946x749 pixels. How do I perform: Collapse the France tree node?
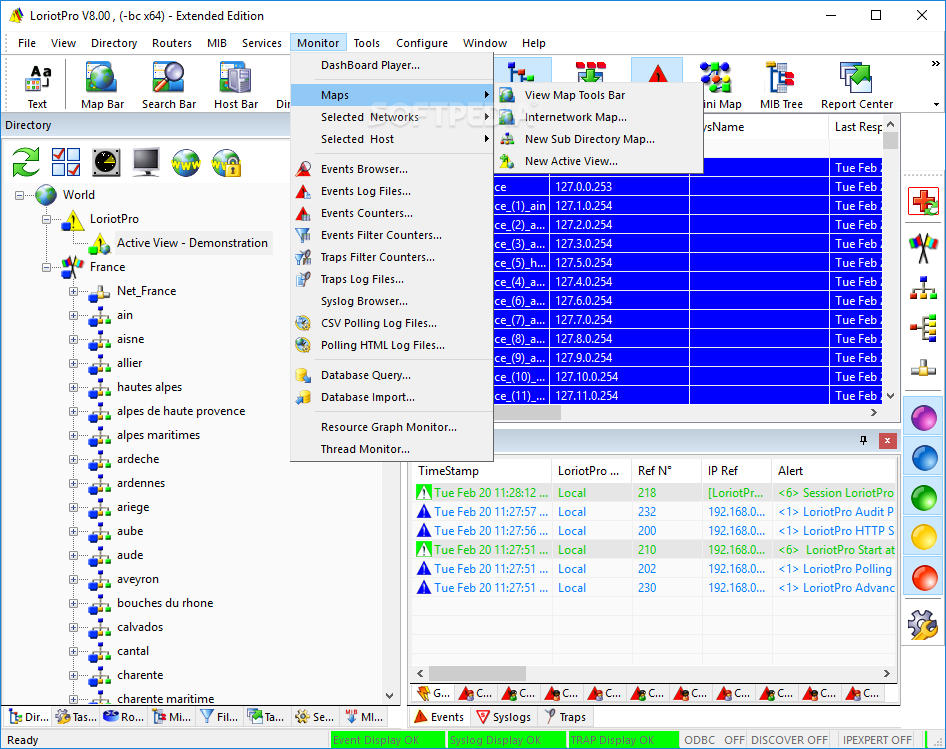[46, 267]
